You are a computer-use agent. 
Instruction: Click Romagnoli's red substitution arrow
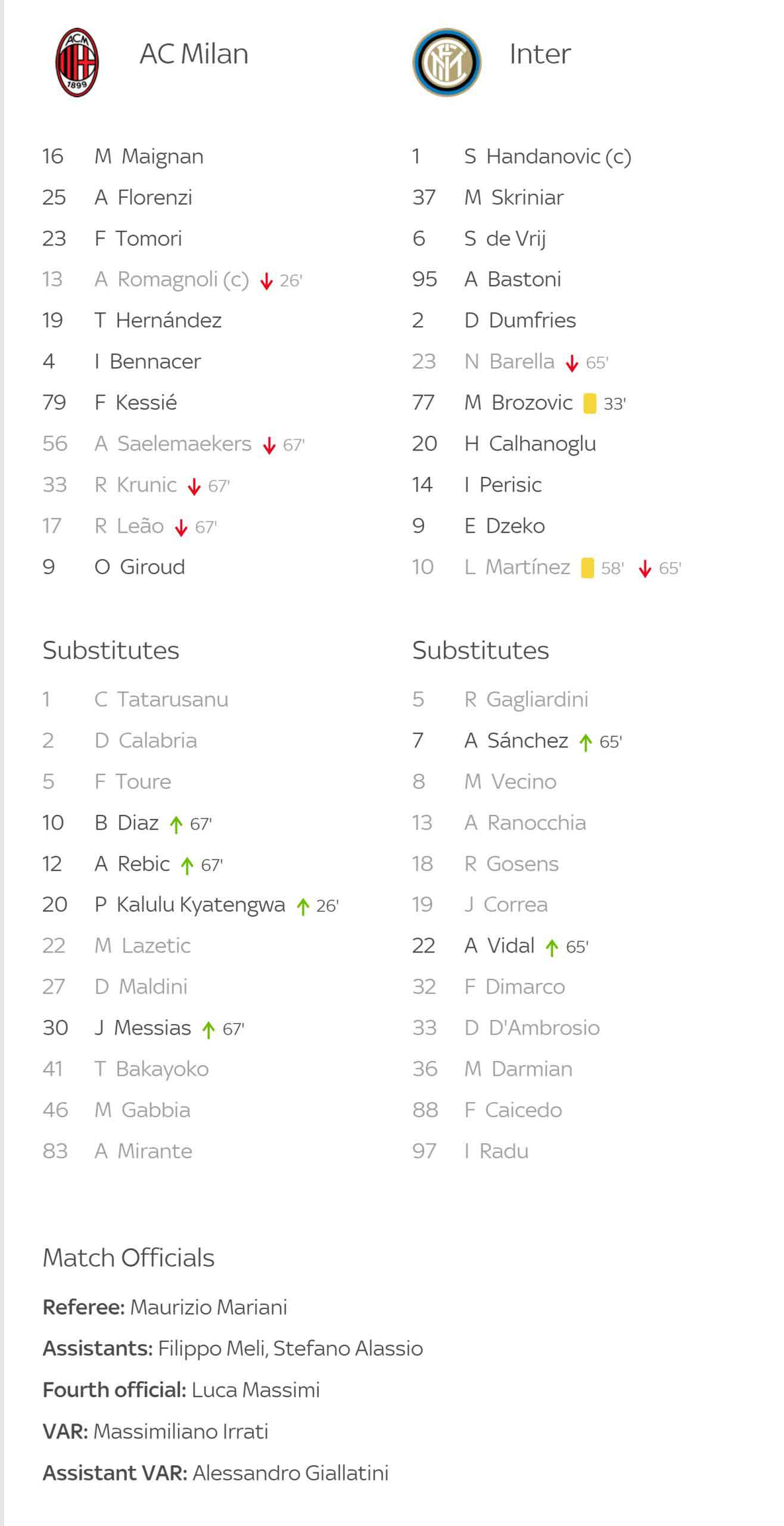(x=266, y=281)
